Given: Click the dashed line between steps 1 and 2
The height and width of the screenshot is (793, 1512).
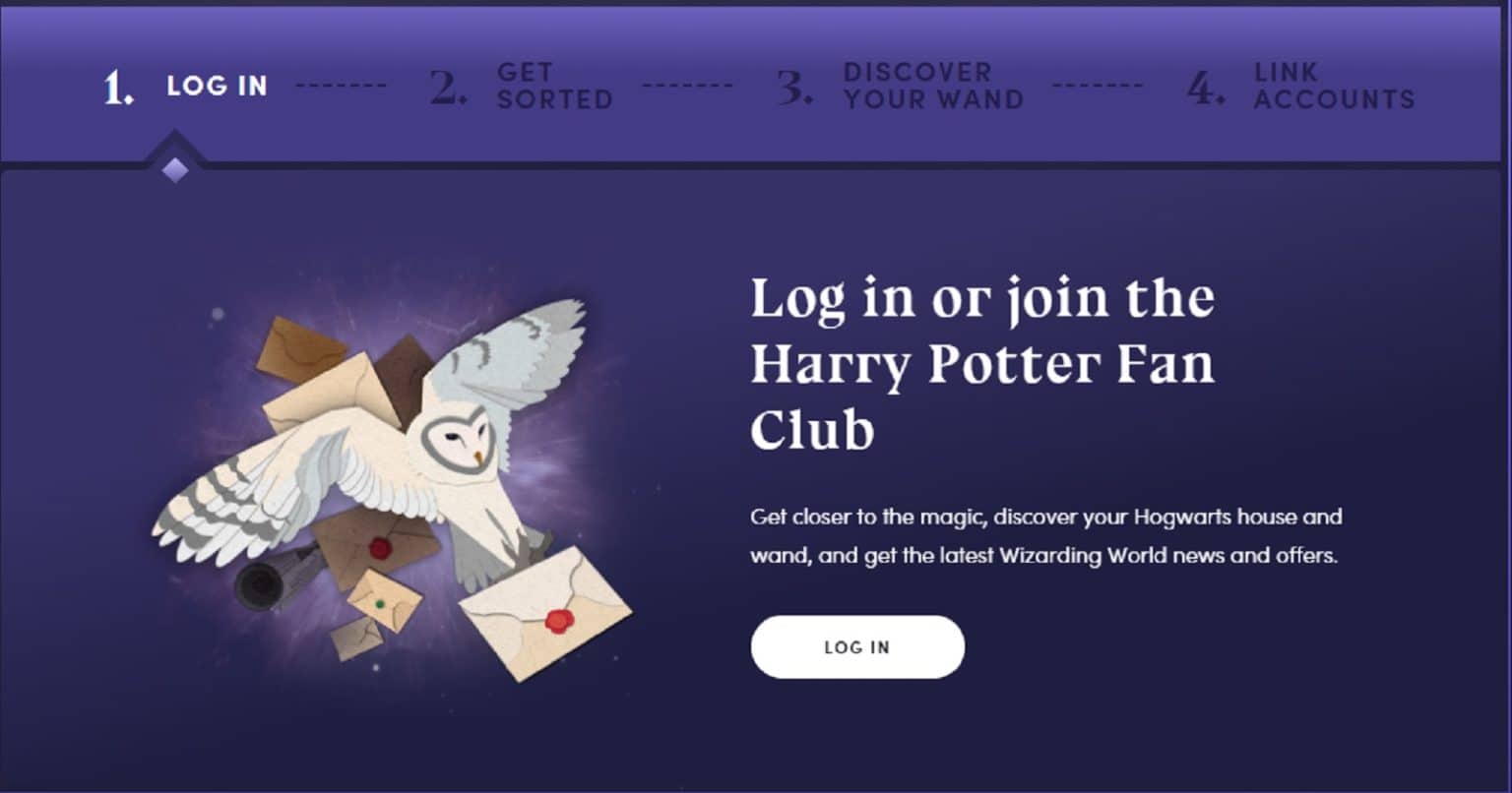Looking at the screenshot, I should pyautogui.click(x=342, y=86).
